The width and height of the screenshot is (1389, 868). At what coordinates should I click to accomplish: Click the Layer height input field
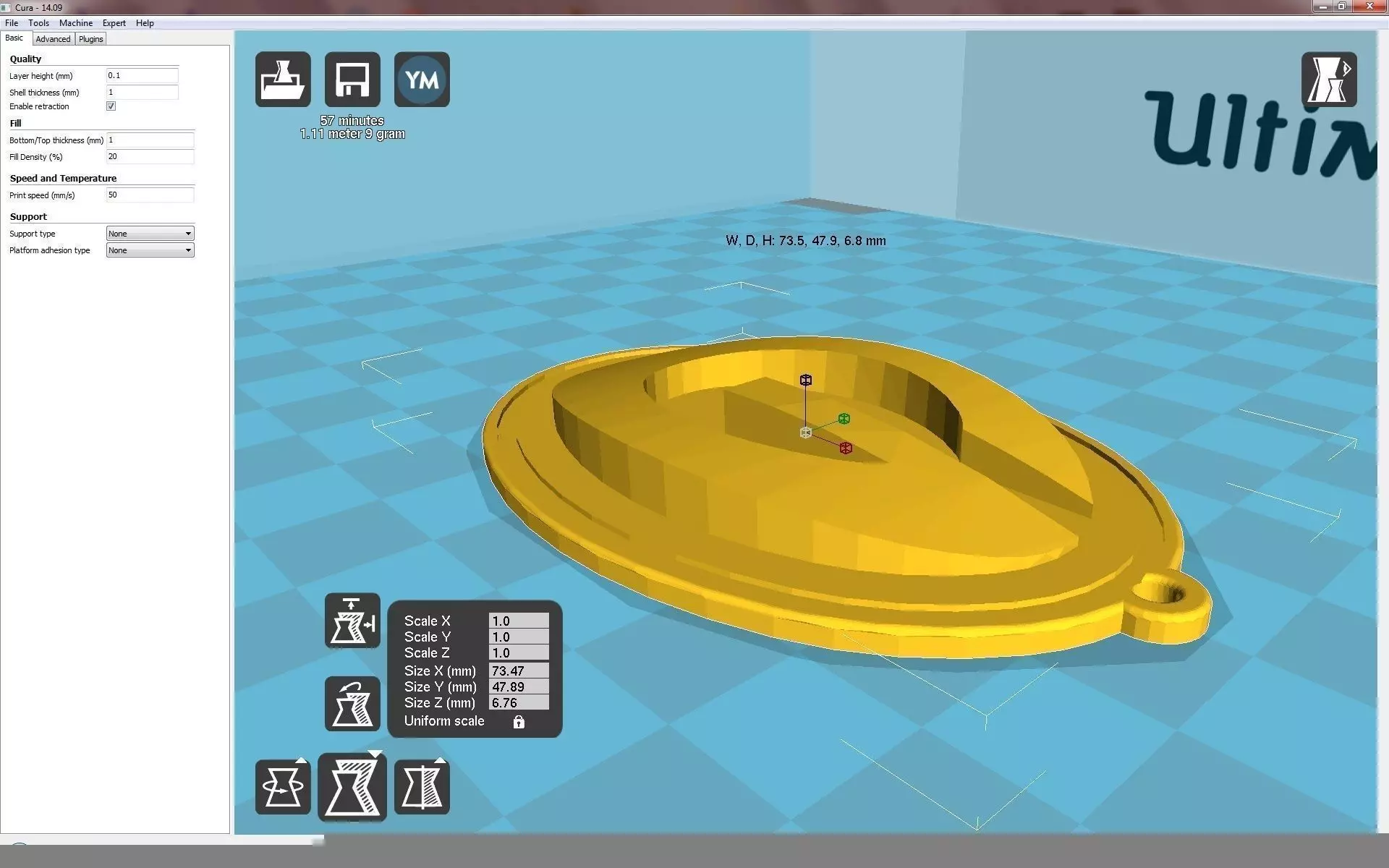(142, 75)
